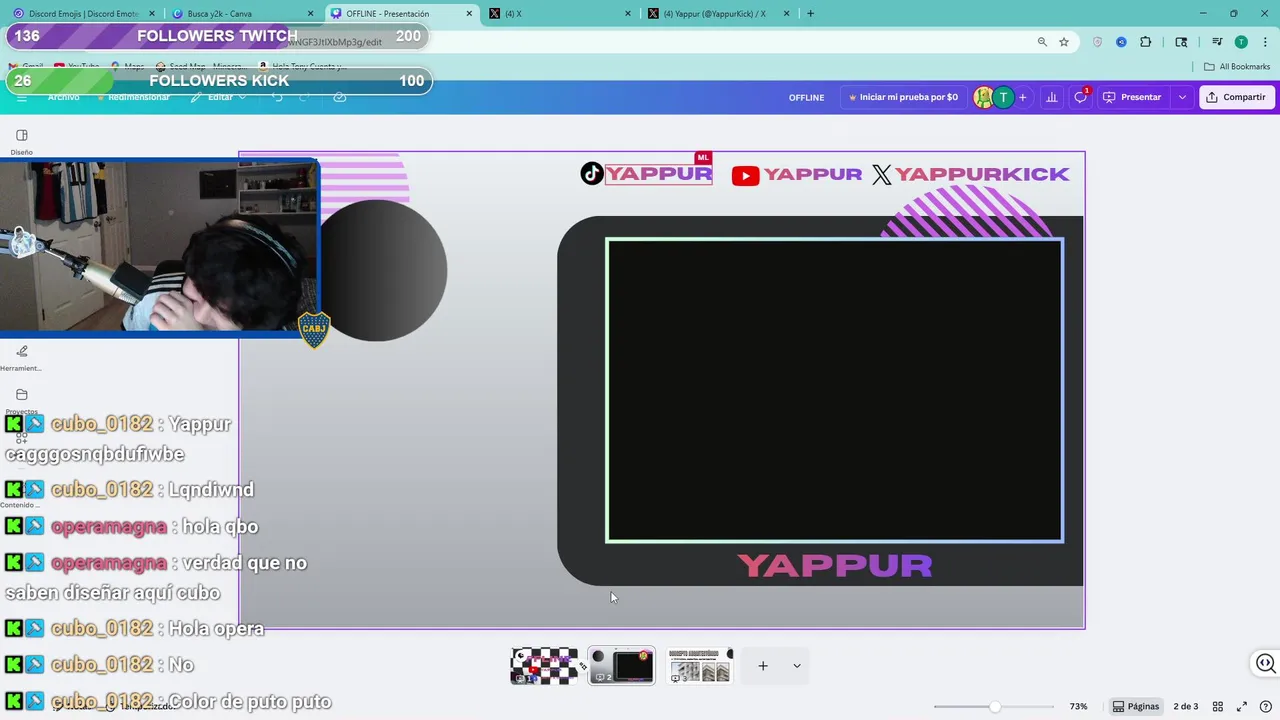Click the frog profile avatar in Canva header
Image resolution: width=1280 pixels, height=720 pixels.
click(x=984, y=97)
